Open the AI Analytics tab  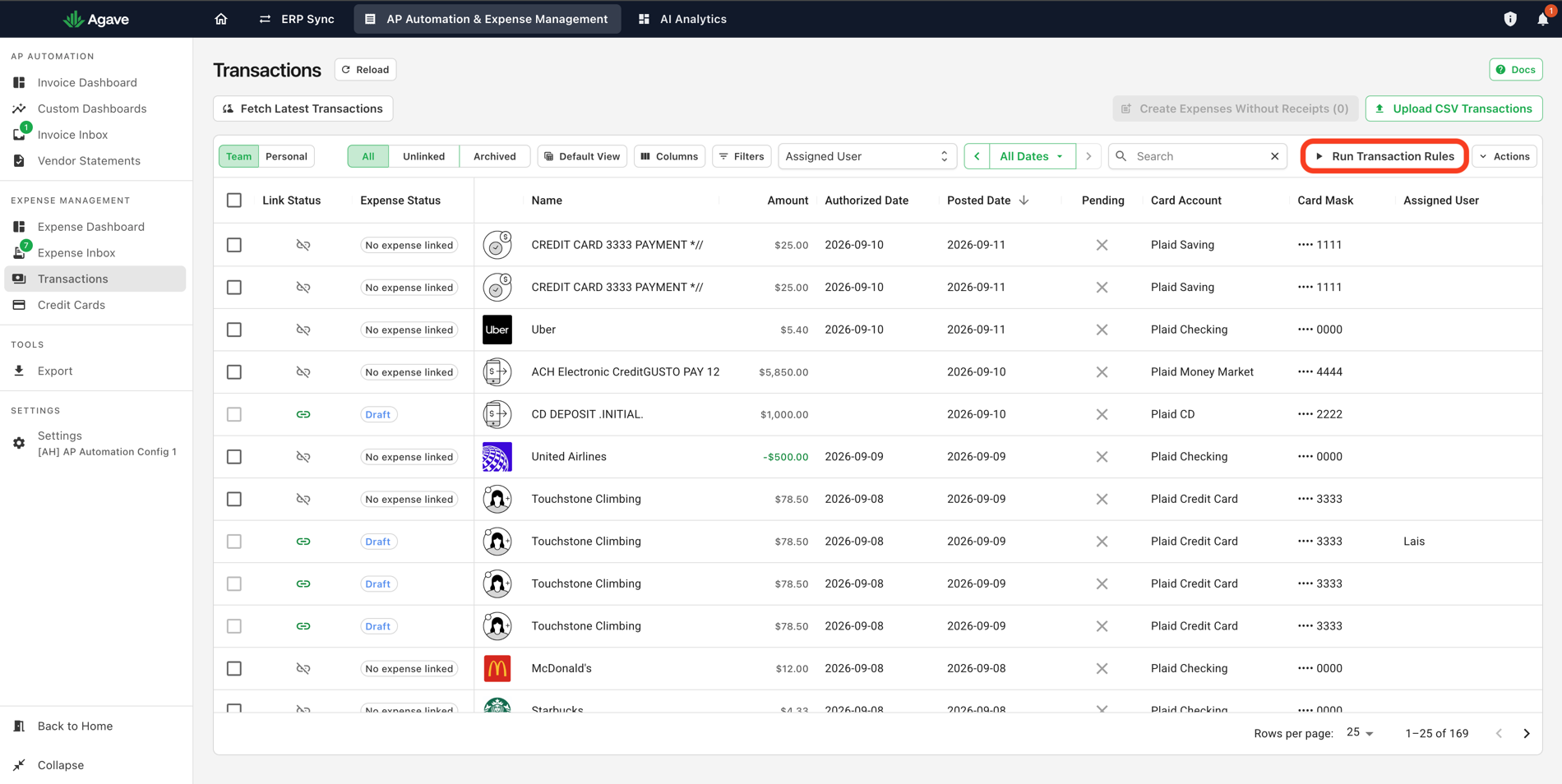(x=682, y=19)
